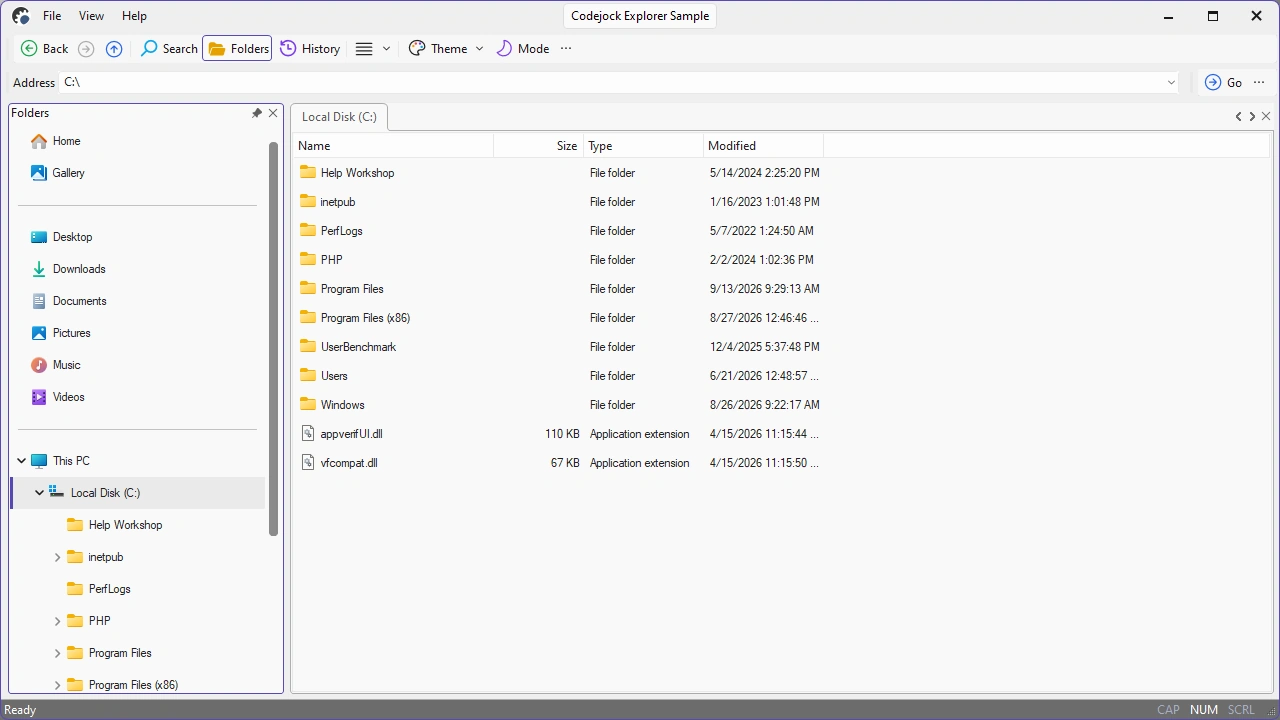Click the Go button
This screenshot has height=720, width=1280.
pyautogui.click(x=1223, y=82)
